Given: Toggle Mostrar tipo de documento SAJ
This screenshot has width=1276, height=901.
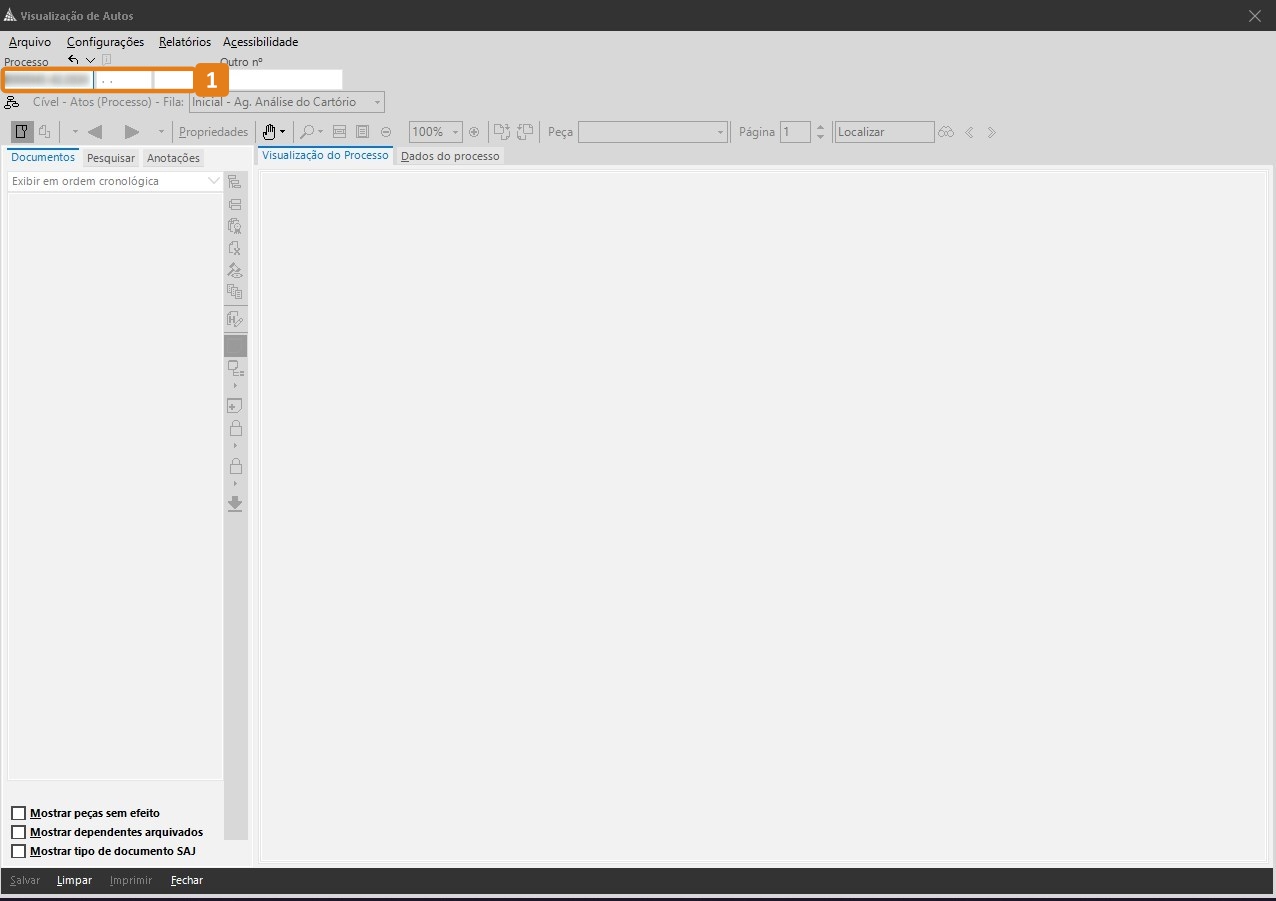Looking at the screenshot, I should [18, 851].
